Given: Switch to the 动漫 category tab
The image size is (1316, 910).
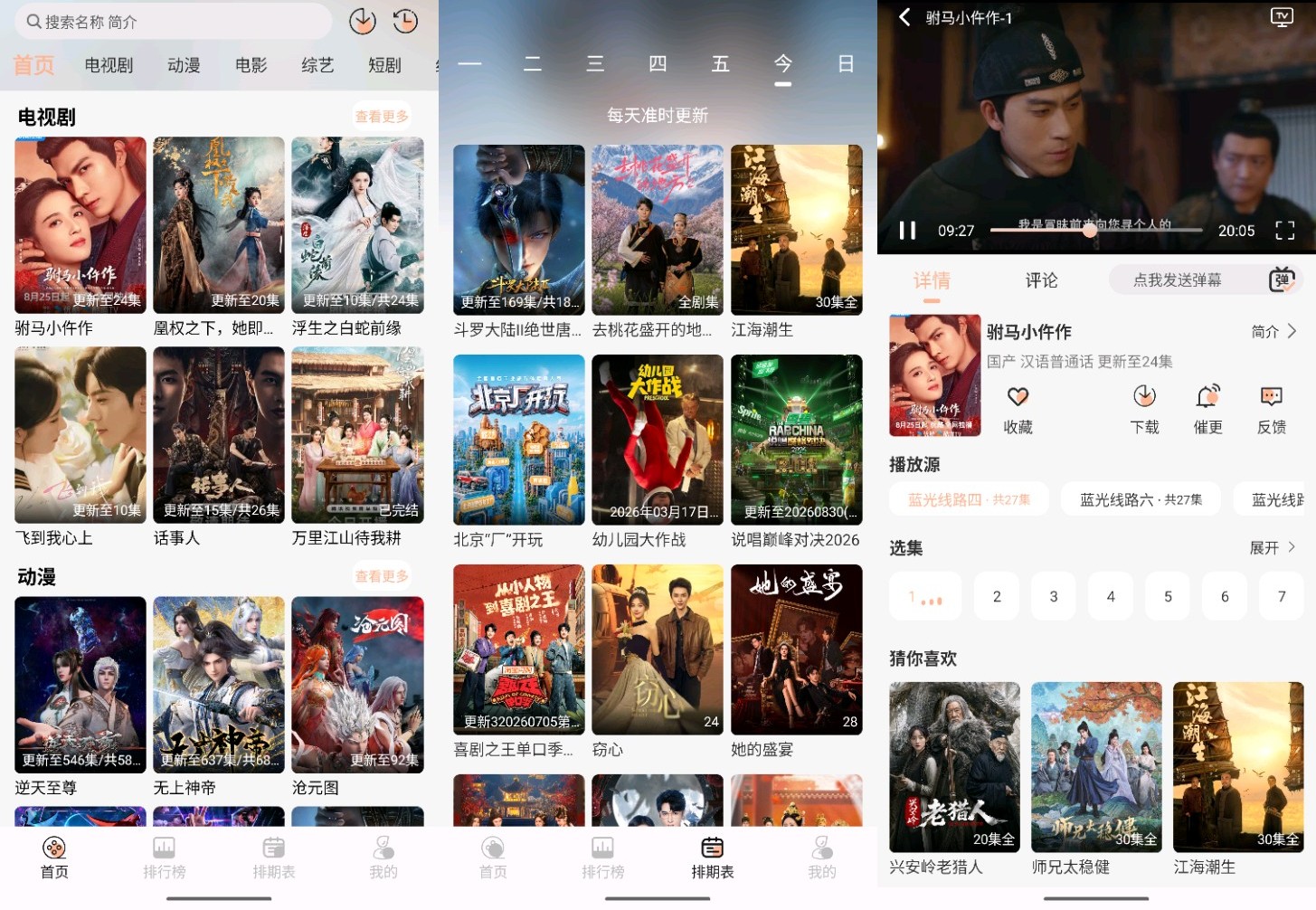Looking at the screenshot, I should [x=184, y=65].
